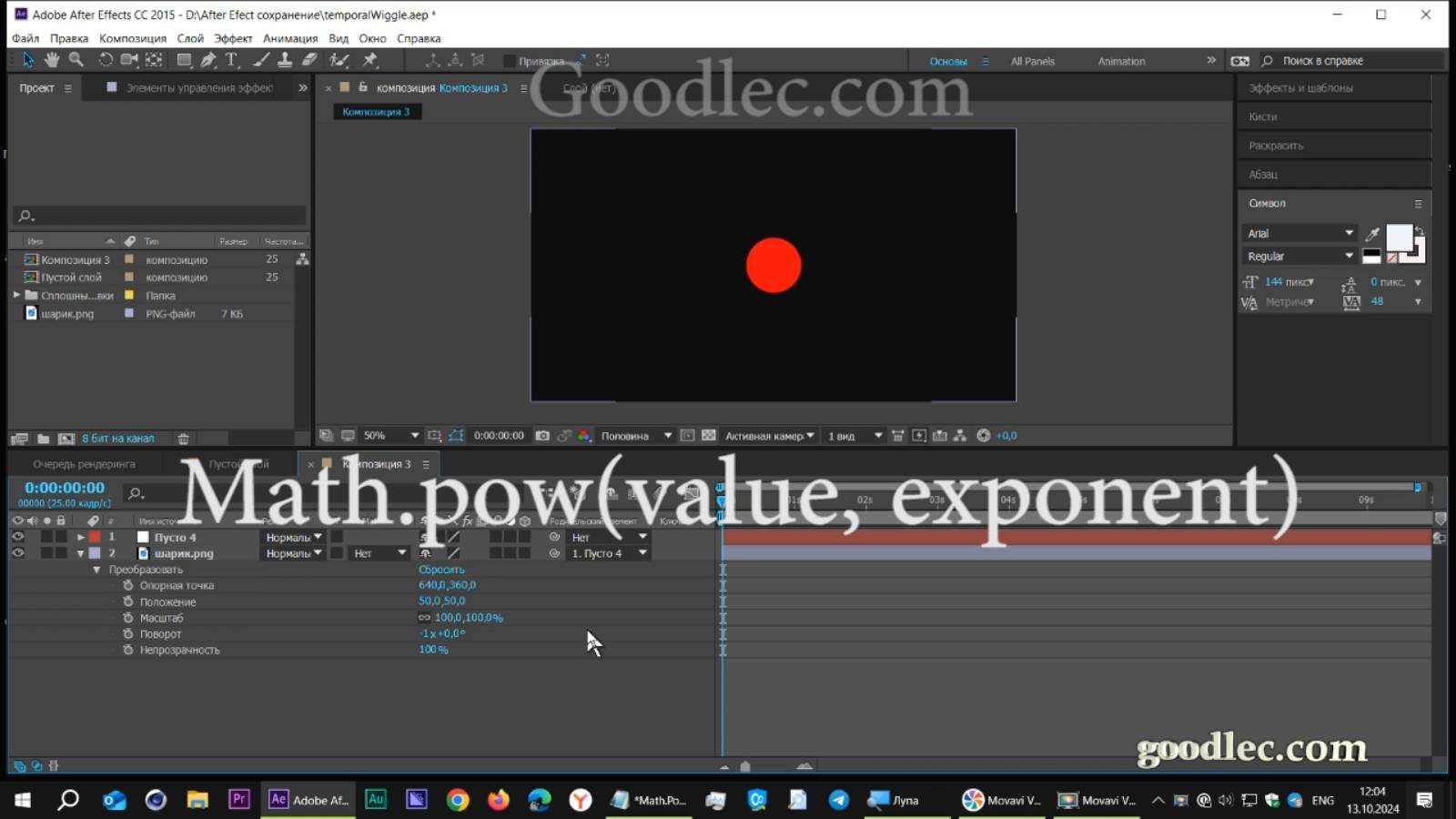Take a snapshot with the camera icon
Image resolution: width=1456 pixels, height=819 pixels.
pyautogui.click(x=542, y=436)
